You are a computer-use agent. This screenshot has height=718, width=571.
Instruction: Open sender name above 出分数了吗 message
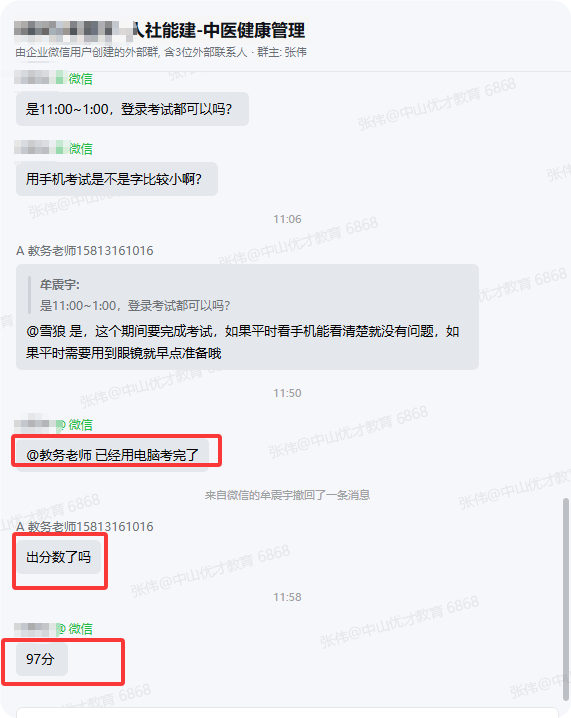85,527
